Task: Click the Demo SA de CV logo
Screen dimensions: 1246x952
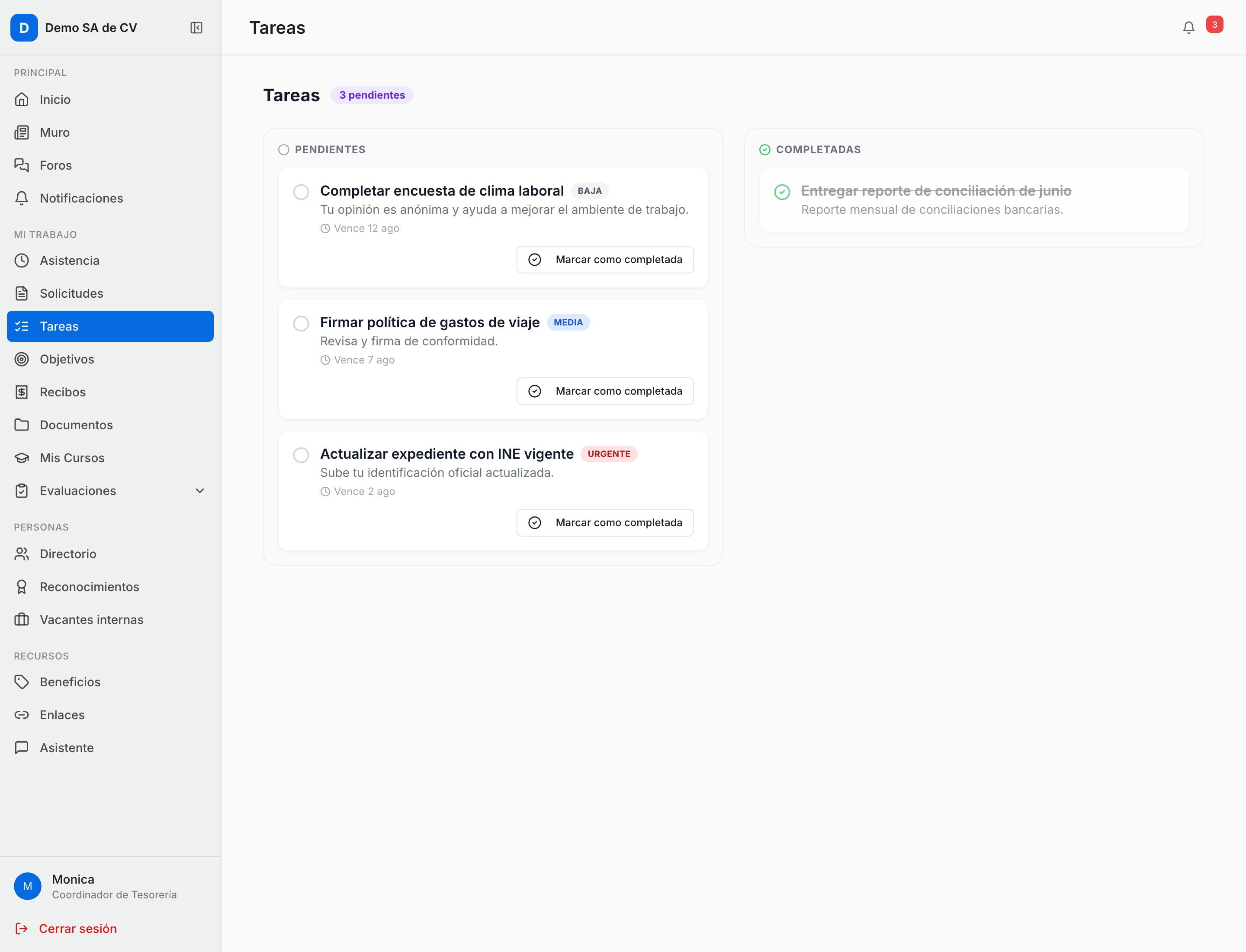Action: (x=24, y=28)
